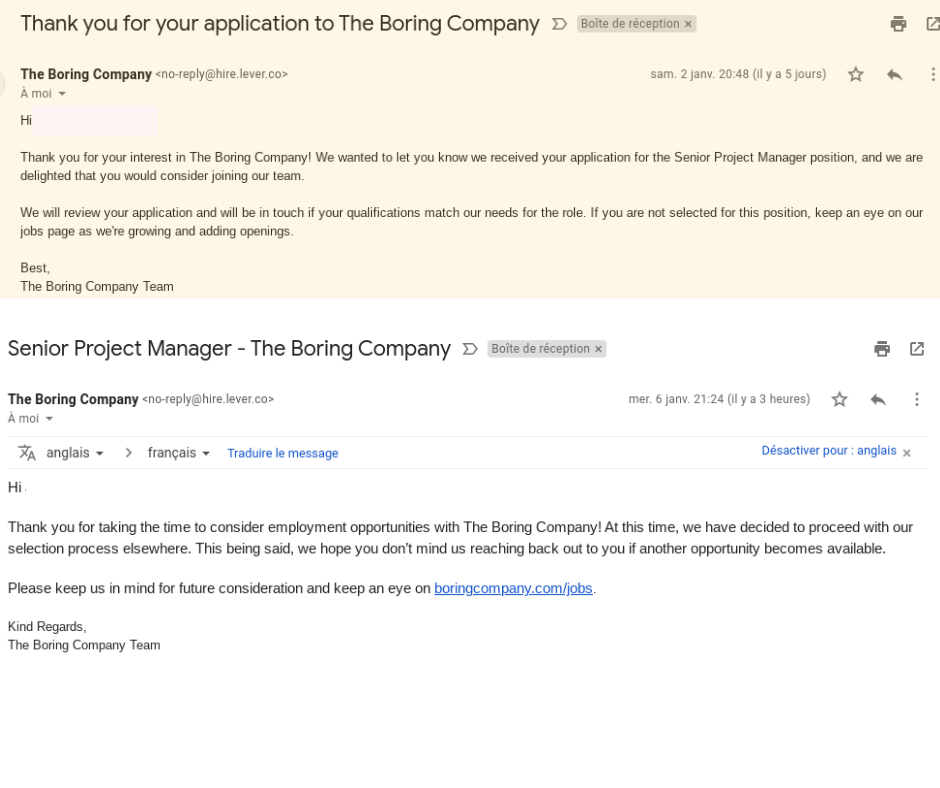Open the confirmation email in new window

click(933, 24)
